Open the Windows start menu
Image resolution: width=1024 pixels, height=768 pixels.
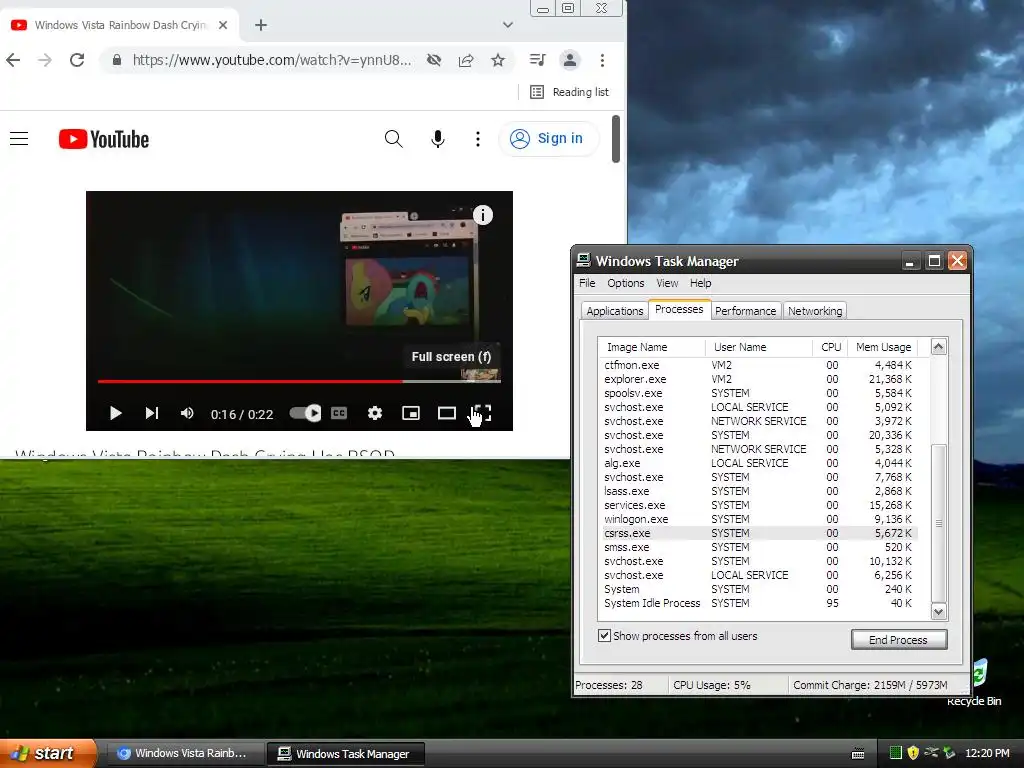coord(48,754)
